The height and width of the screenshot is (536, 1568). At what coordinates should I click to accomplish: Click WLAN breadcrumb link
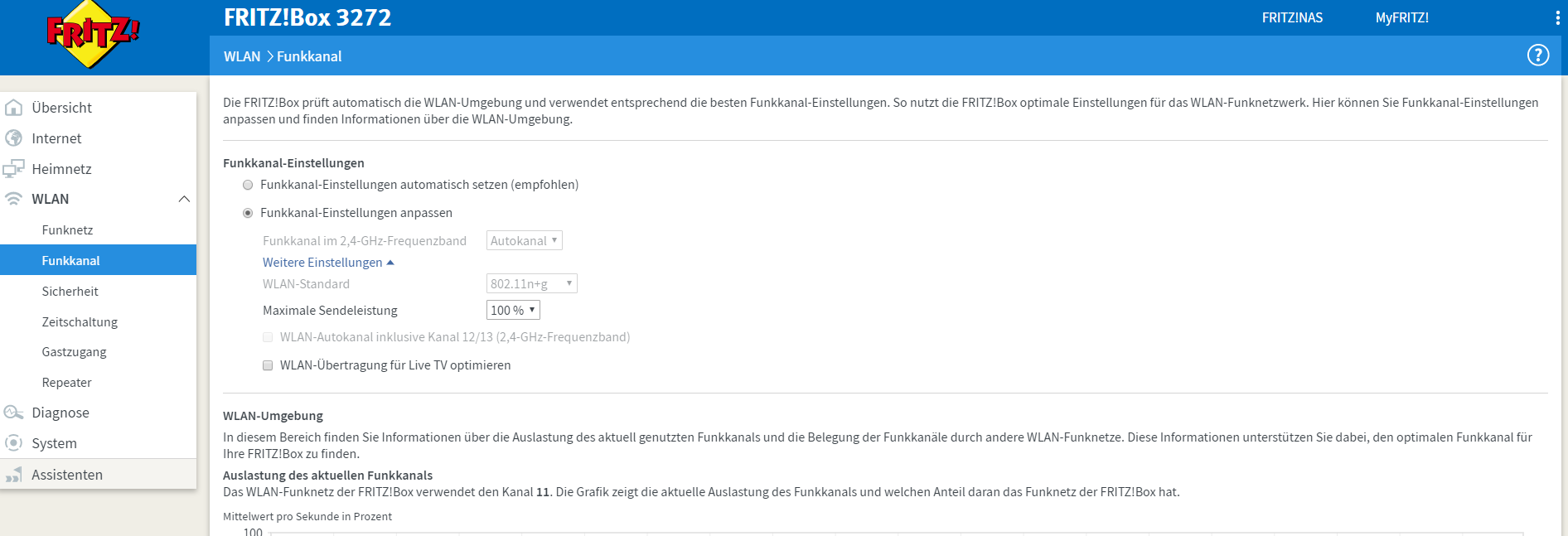pyautogui.click(x=242, y=56)
